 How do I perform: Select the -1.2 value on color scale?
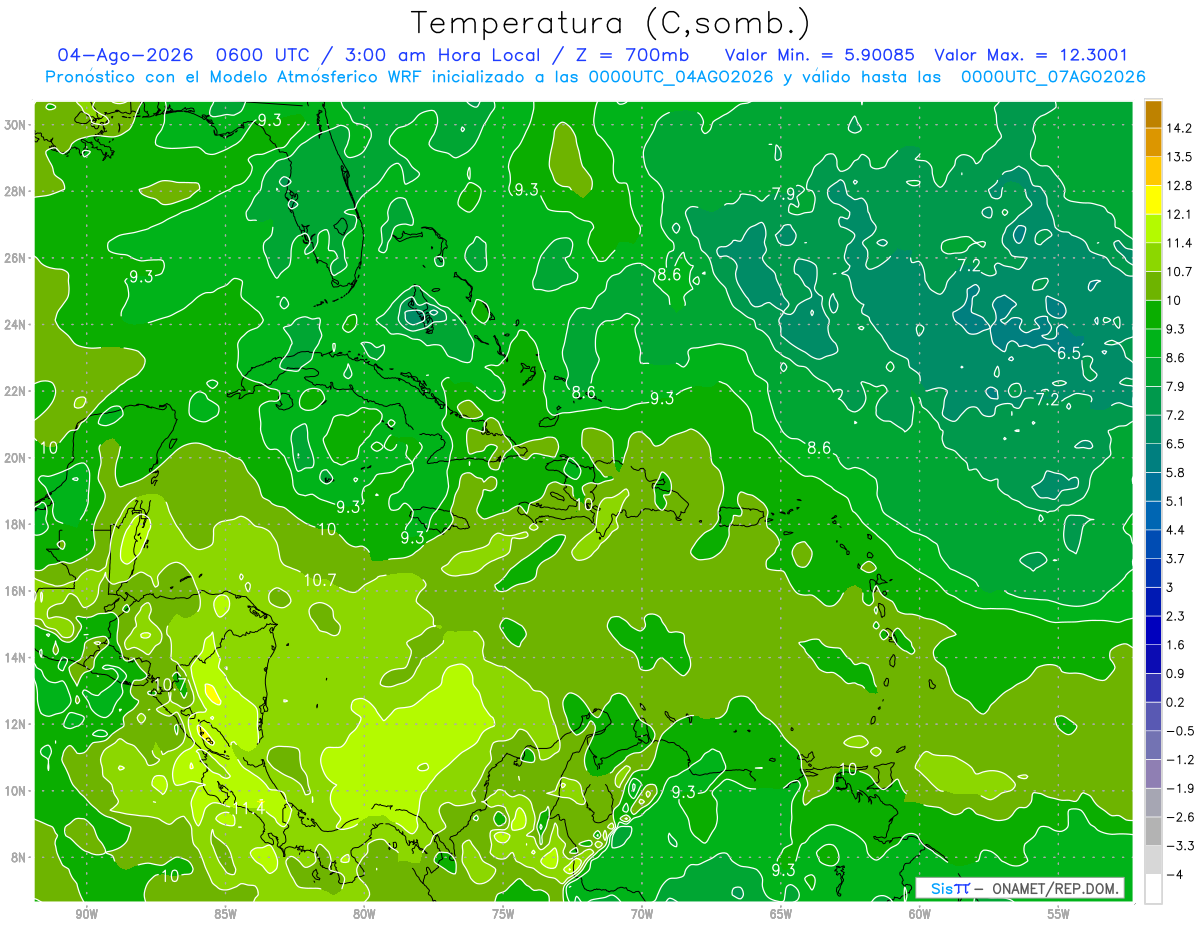click(1180, 760)
